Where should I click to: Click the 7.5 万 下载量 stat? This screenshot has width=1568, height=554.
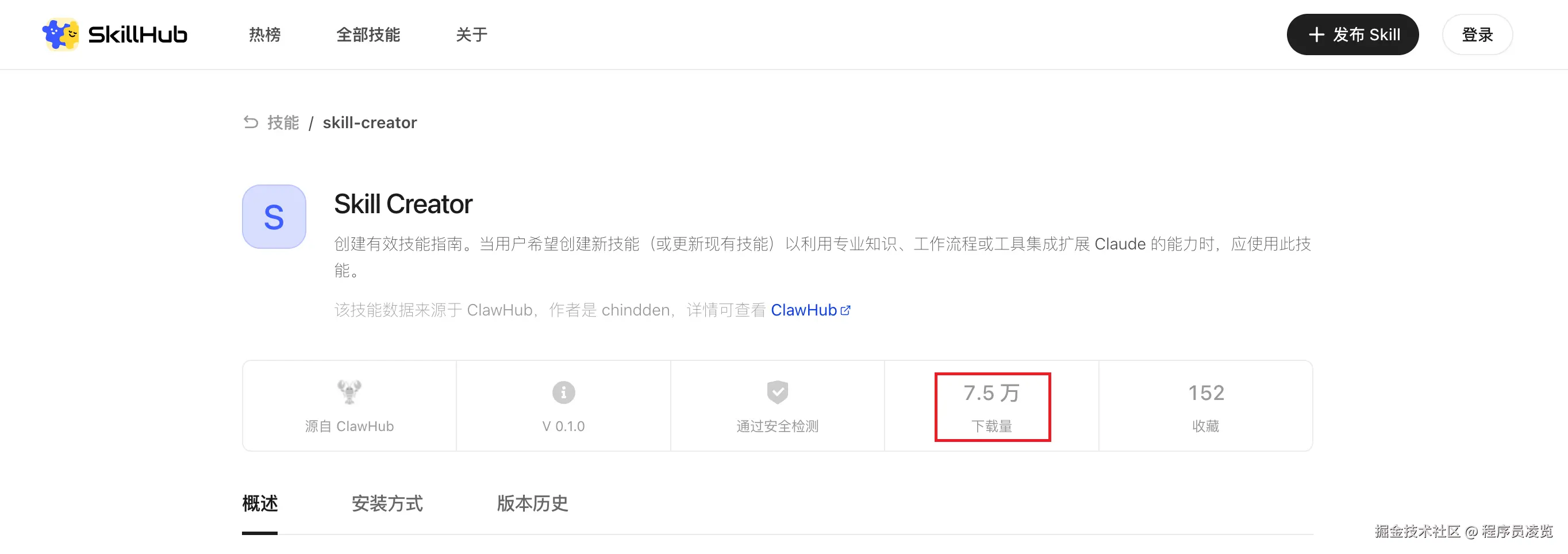[x=992, y=407]
